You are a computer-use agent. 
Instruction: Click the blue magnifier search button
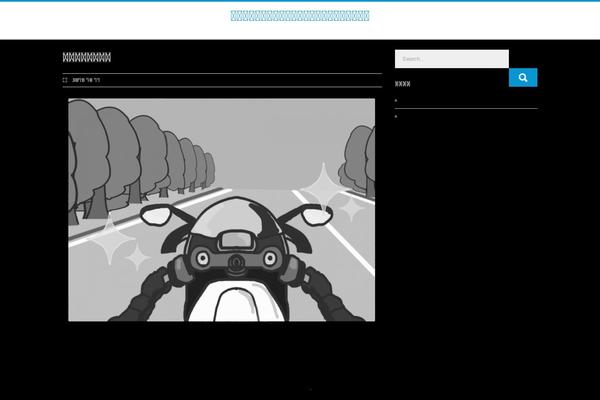pyautogui.click(x=522, y=77)
